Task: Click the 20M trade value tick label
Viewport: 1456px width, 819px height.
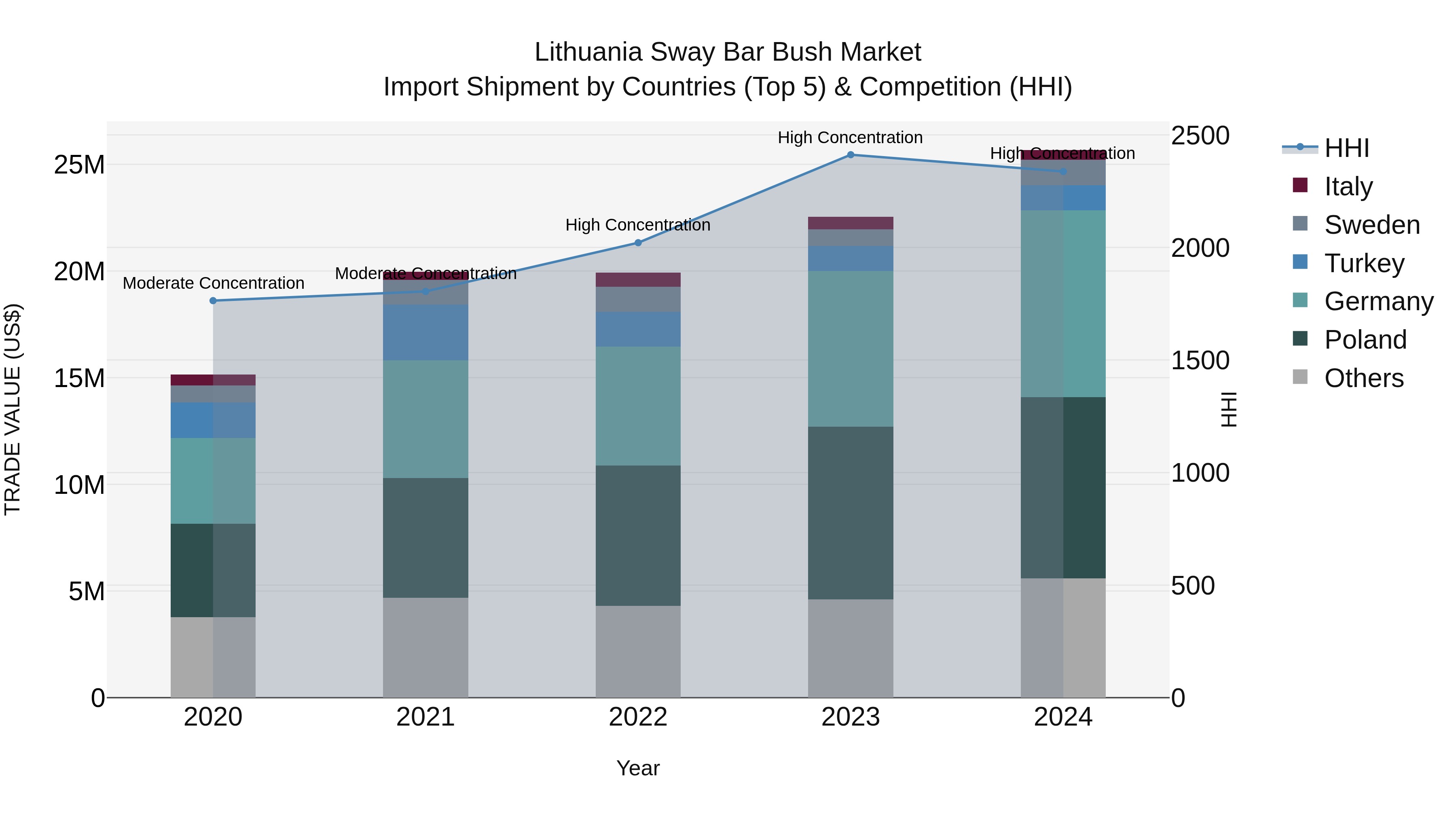Action: [79, 272]
